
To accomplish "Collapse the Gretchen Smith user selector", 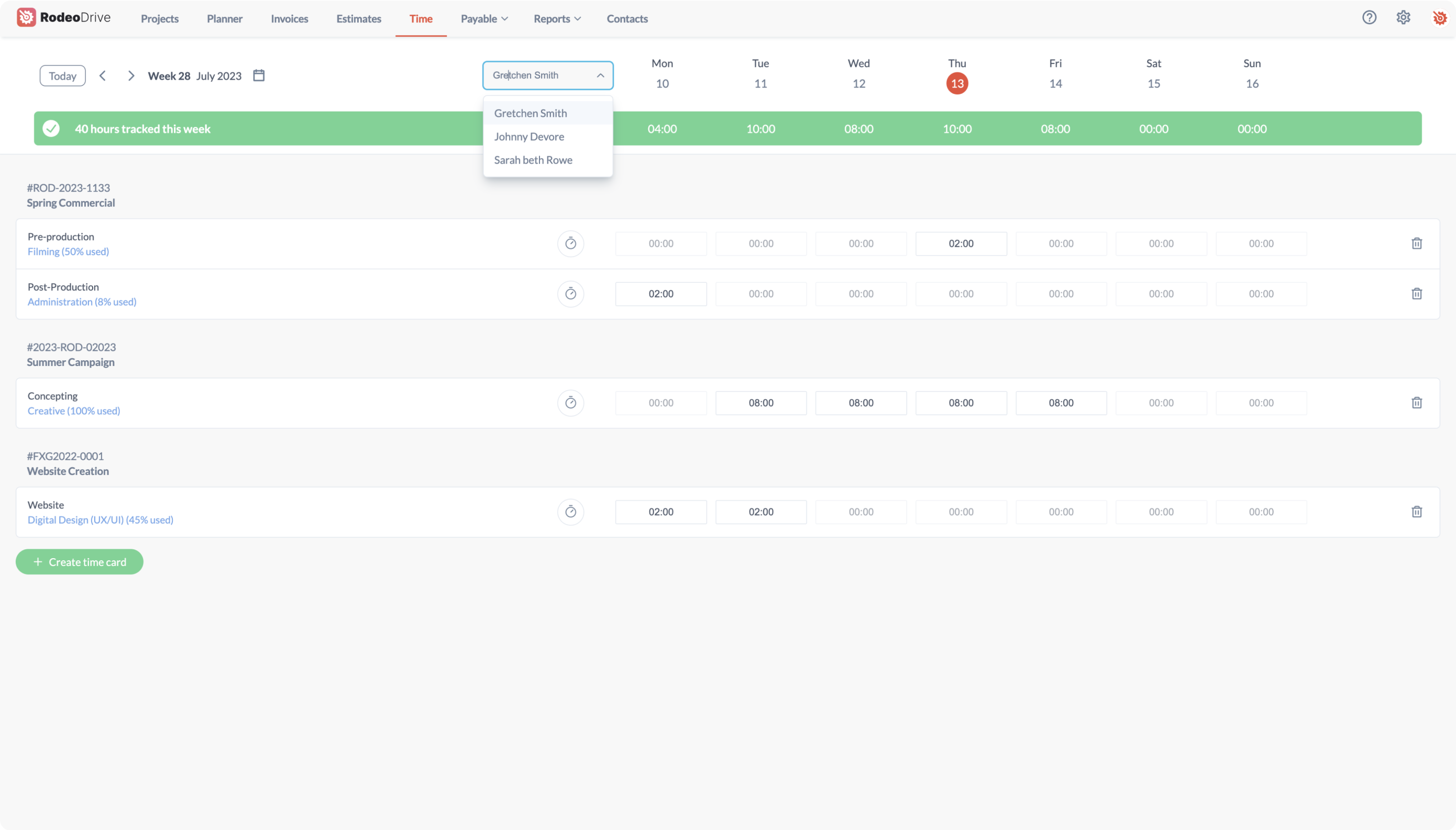I will 600,75.
